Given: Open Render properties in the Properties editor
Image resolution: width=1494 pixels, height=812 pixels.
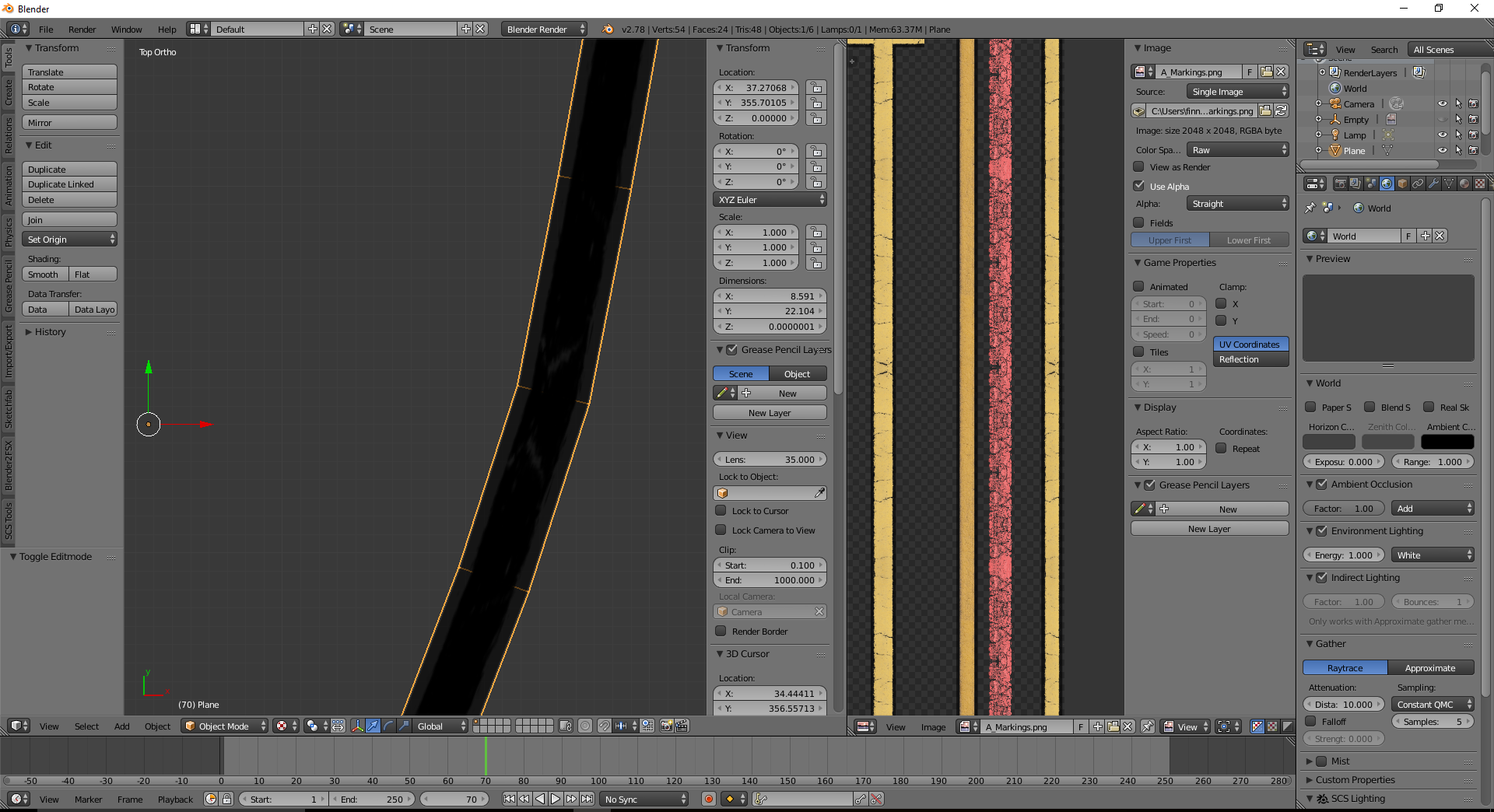Looking at the screenshot, I should [x=1340, y=184].
